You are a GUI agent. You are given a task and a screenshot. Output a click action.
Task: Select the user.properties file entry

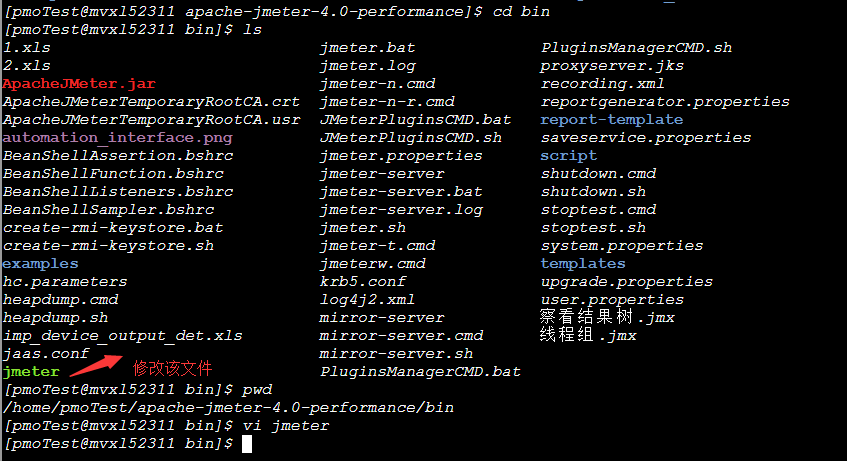coord(612,300)
